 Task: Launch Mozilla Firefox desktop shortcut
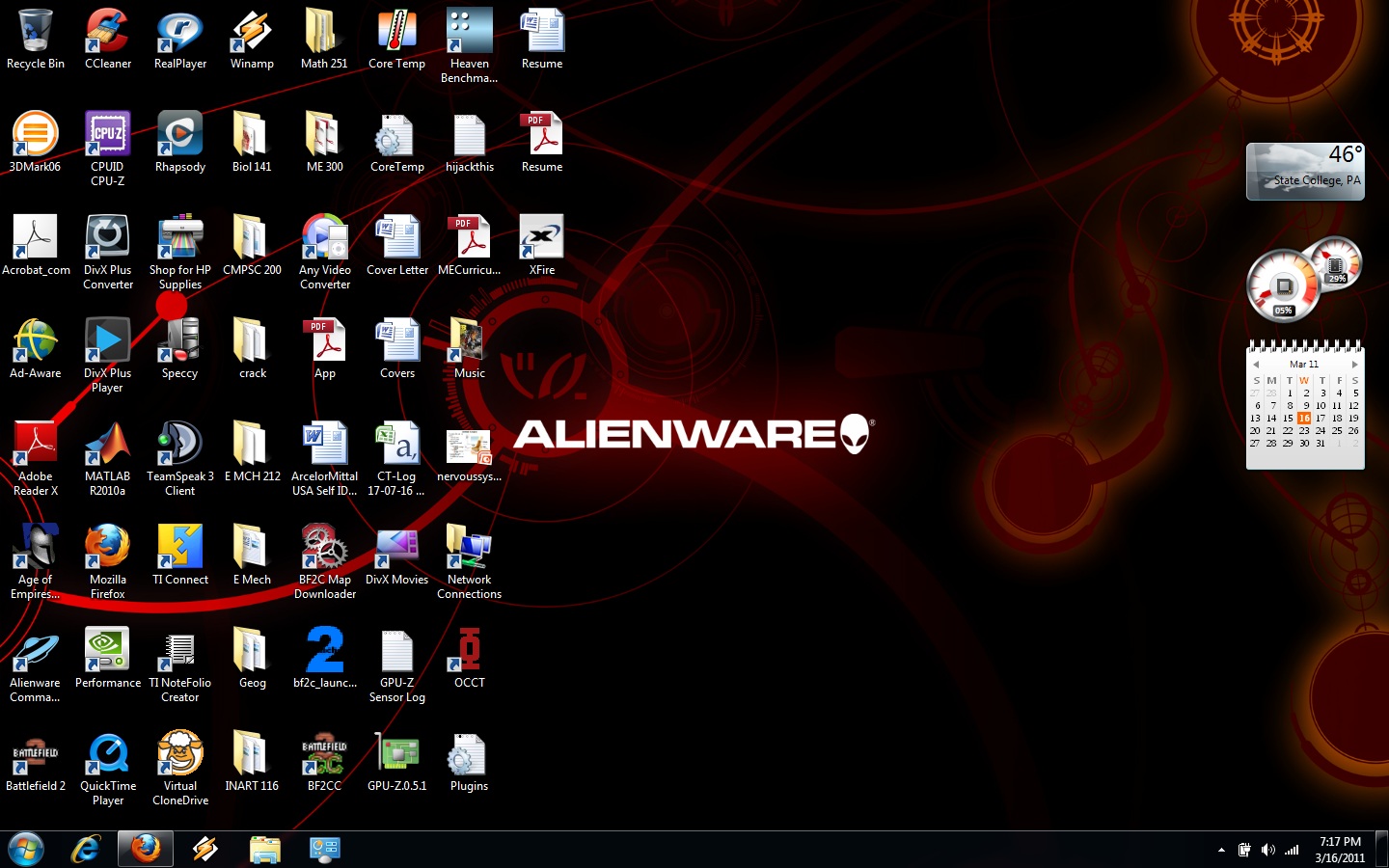[x=108, y=561]
